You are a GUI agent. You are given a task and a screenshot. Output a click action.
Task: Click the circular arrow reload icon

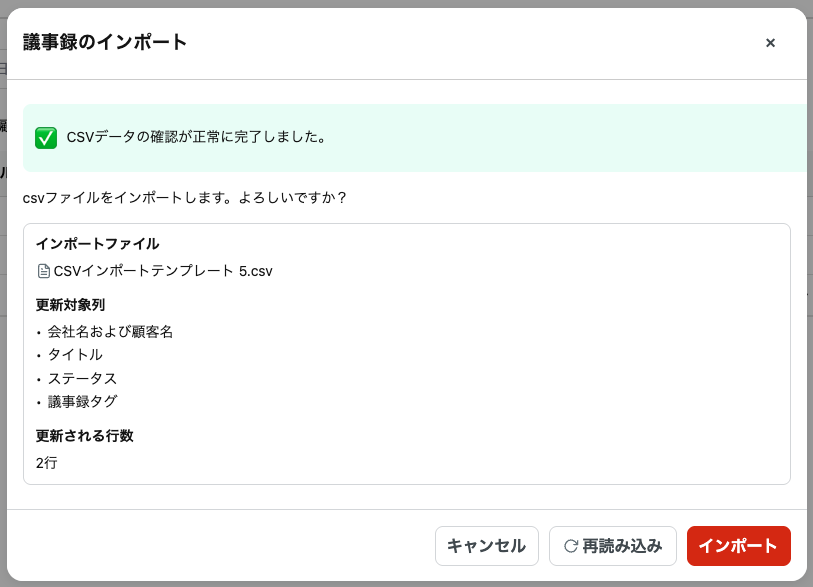pos(571,546)
